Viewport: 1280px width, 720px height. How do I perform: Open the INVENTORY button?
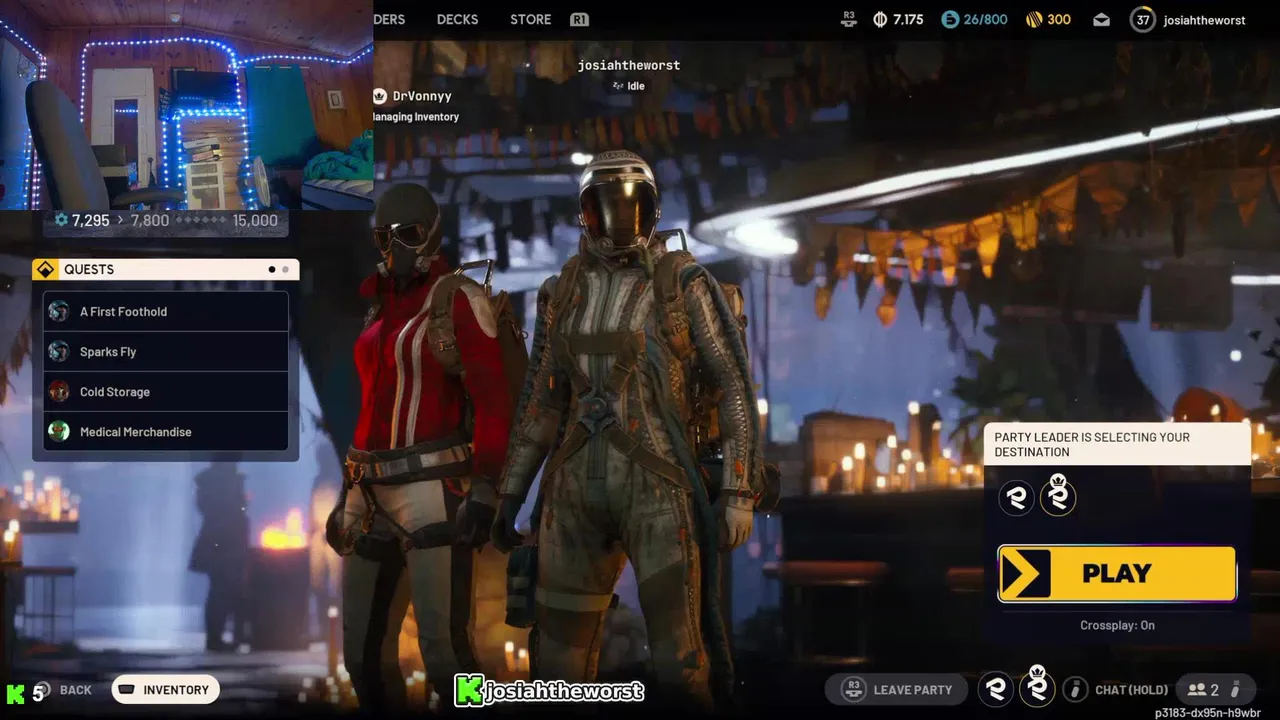click(x=165, y=690)
